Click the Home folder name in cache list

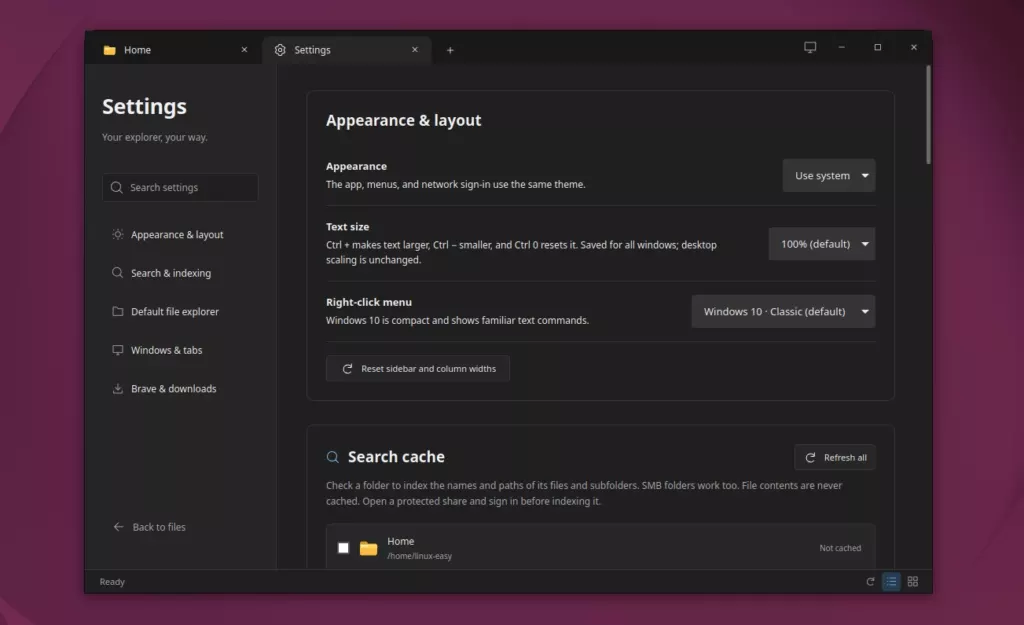tap(400, 541)
